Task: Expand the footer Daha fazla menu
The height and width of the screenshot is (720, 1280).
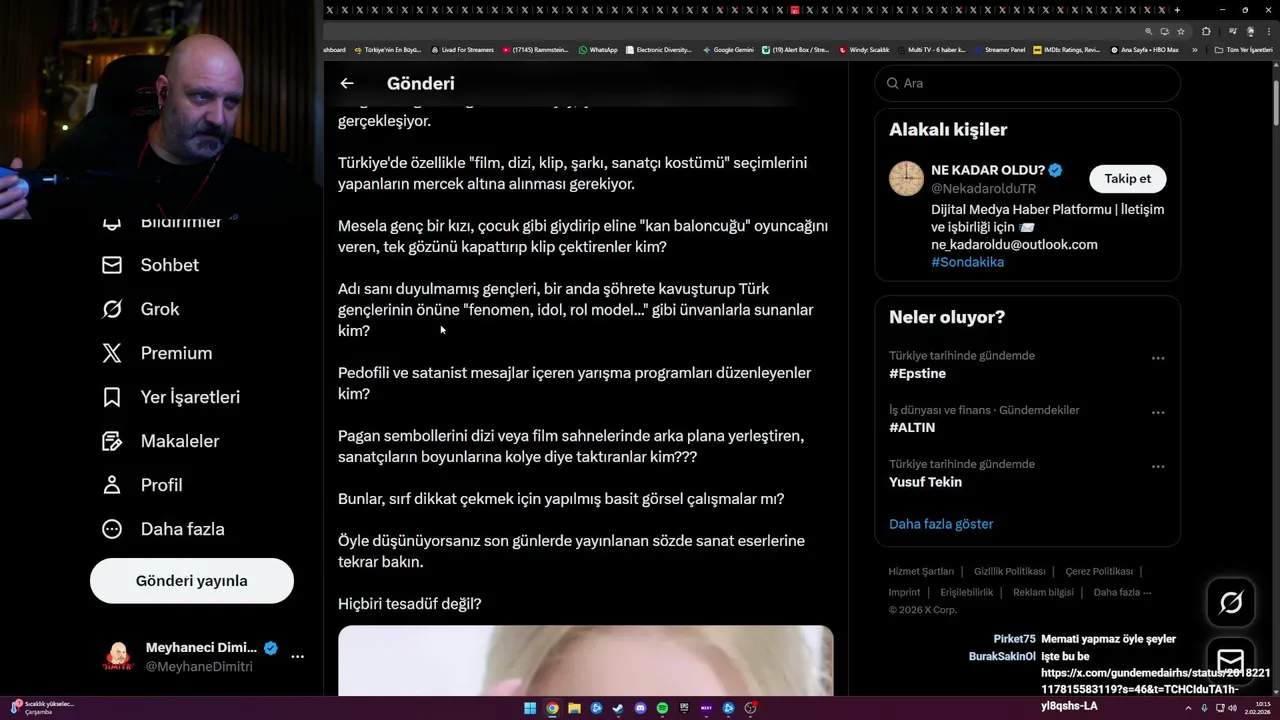Action: click(1122, 592)
